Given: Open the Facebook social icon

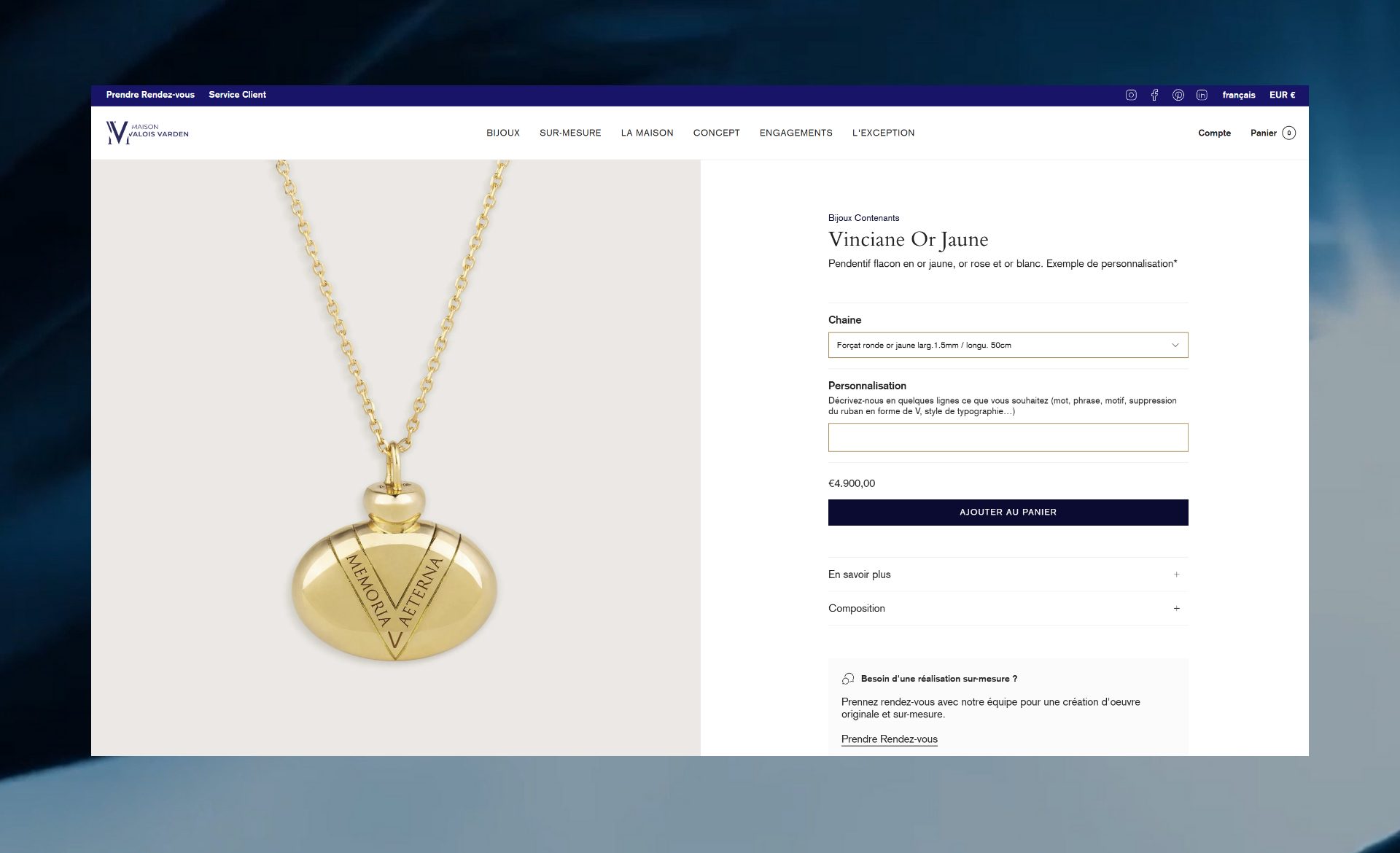Looking at the screenshot, I should [1154, 95].
